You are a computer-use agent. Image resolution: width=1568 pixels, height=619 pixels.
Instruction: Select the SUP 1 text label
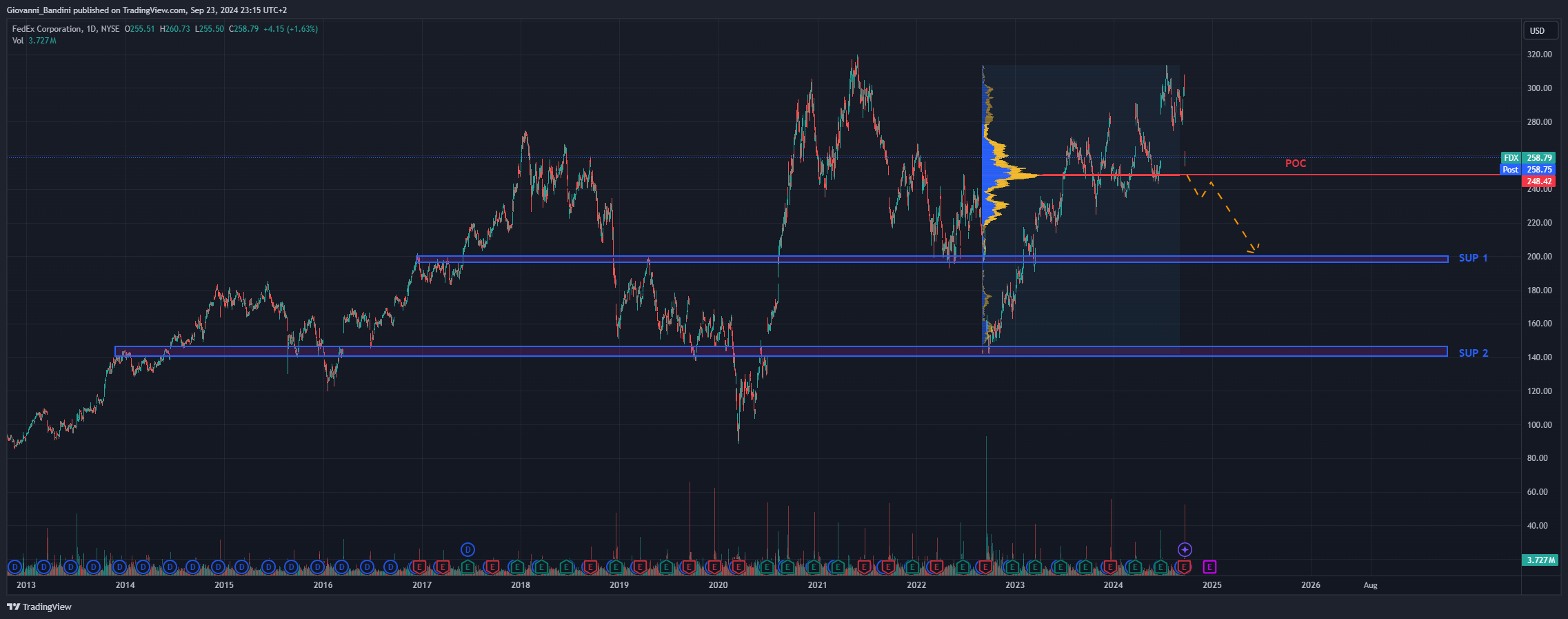[x=1473, y=258]
